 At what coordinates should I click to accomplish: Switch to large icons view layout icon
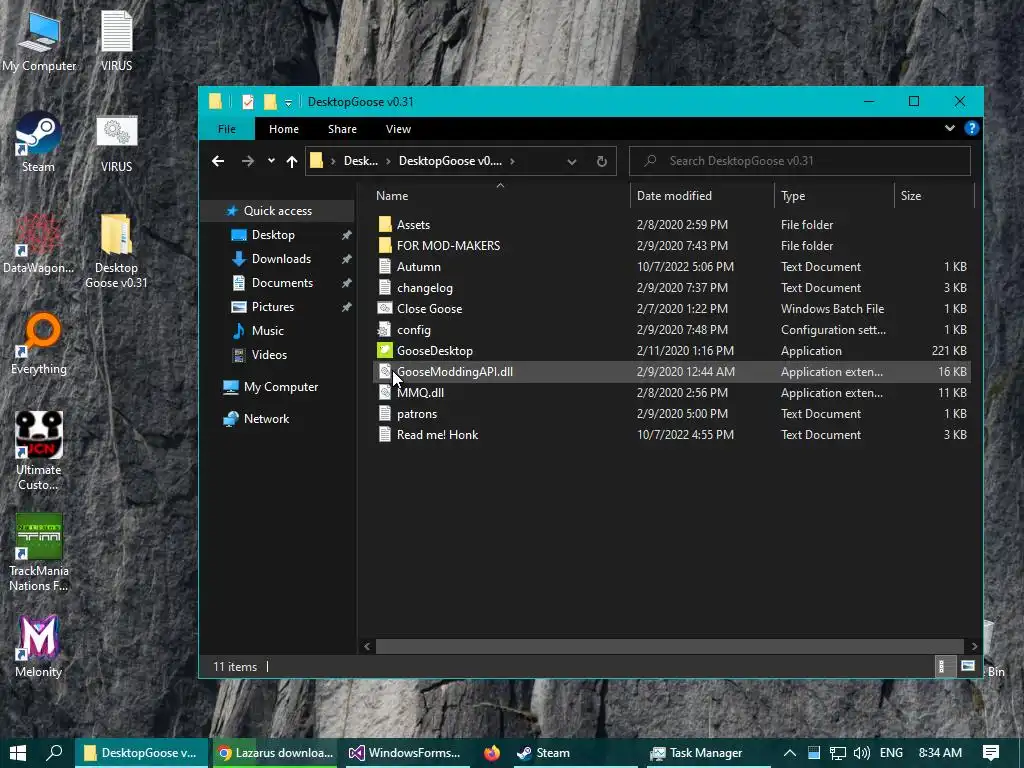click(x=968, y=666)
